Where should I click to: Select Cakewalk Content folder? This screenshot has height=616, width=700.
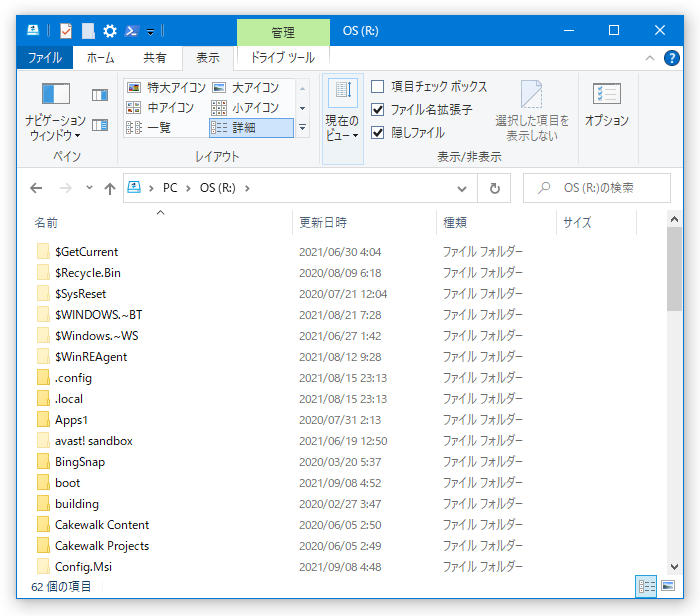(x=102, y=524)
